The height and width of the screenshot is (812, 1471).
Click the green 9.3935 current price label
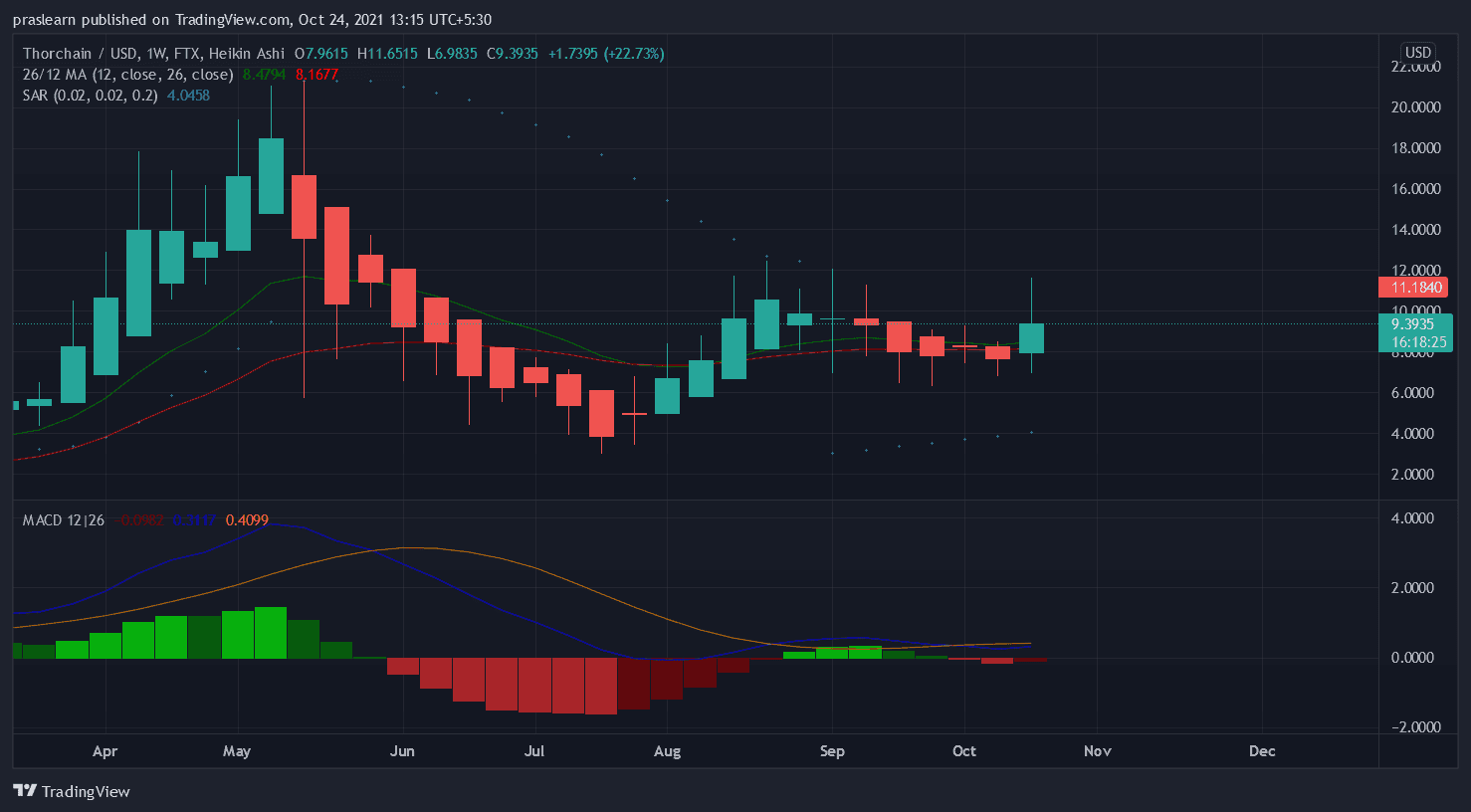click(1413, 324)
